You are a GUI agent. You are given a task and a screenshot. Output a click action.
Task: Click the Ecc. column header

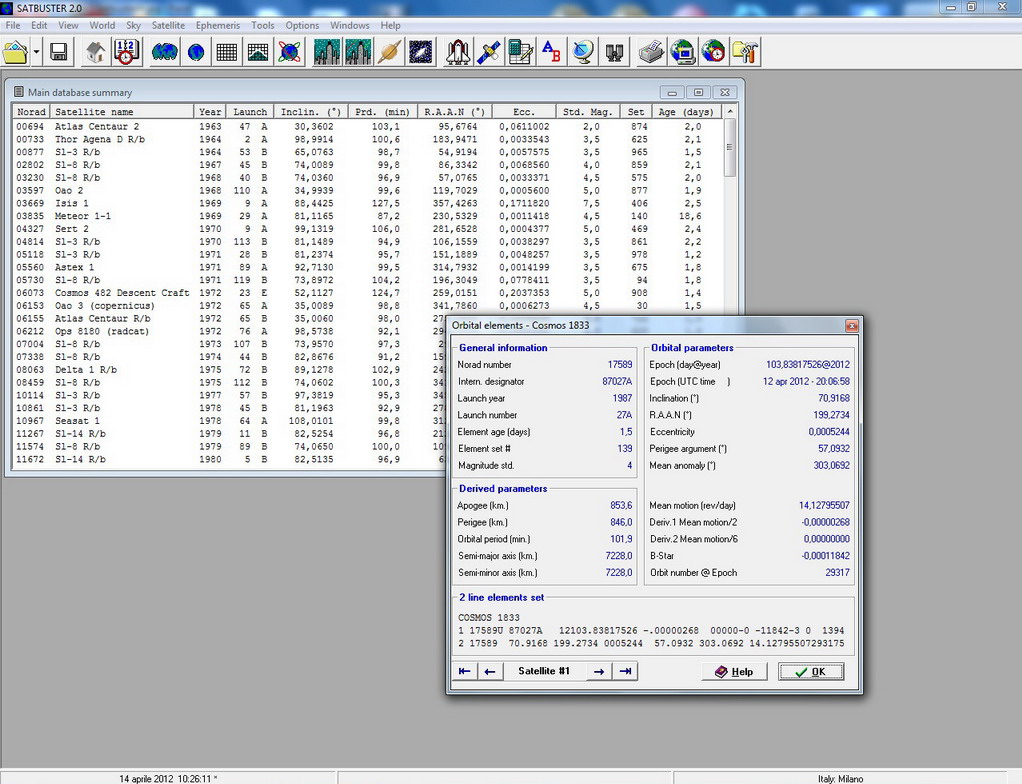[523, 111]
